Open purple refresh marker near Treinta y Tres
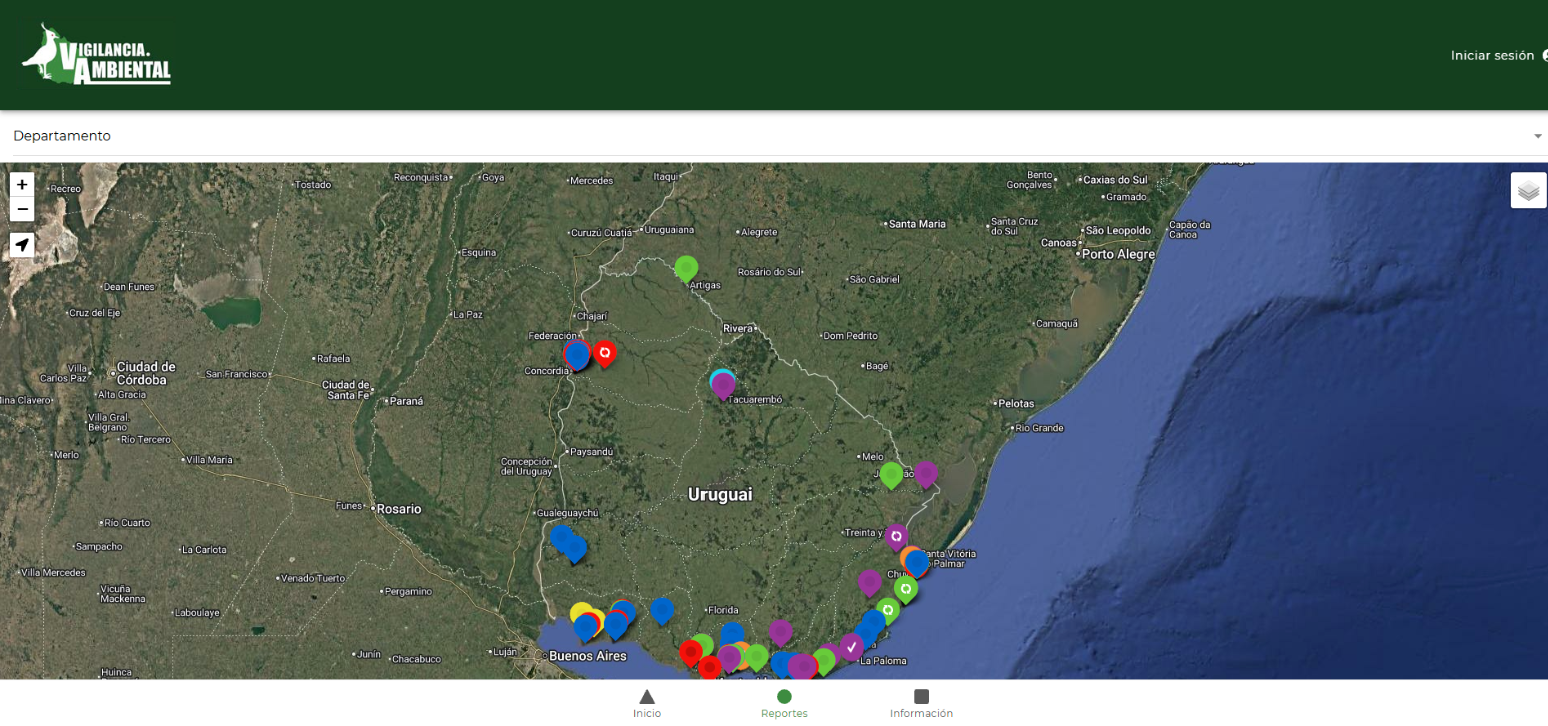1548x726 pixels. (896, 537)
